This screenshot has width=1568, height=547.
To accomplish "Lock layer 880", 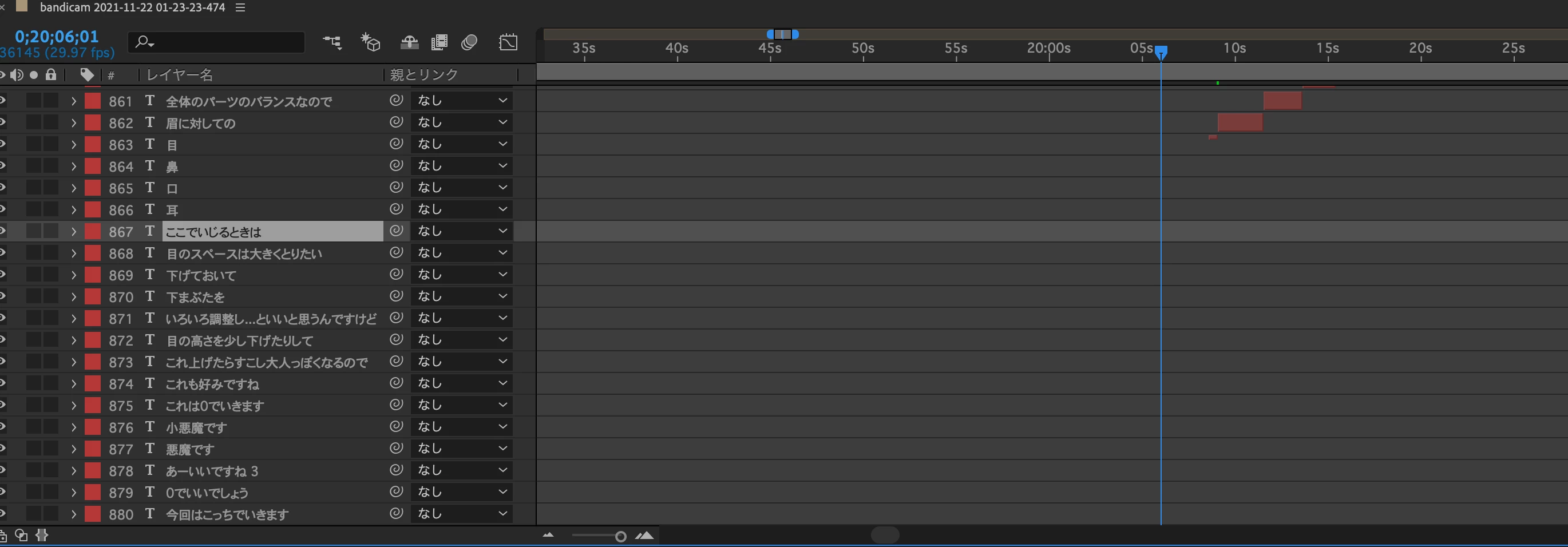I will coord(51,514).
